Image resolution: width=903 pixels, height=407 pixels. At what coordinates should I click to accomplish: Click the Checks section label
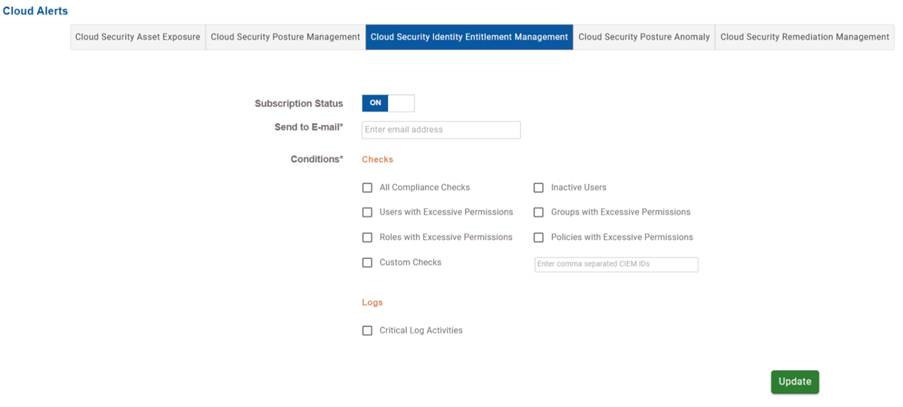click(x=377, y=159)
